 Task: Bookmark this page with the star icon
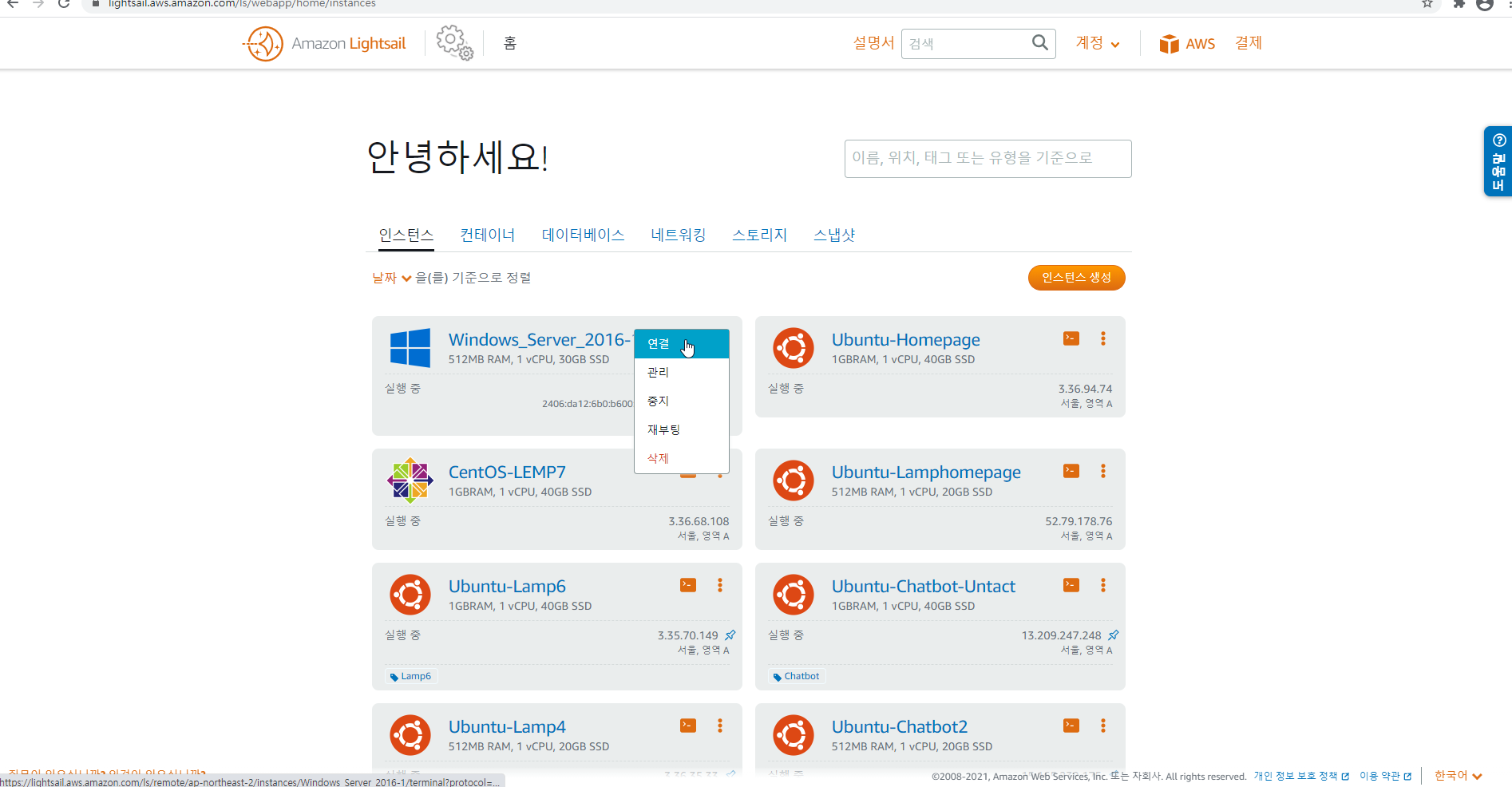[1427, 3]
